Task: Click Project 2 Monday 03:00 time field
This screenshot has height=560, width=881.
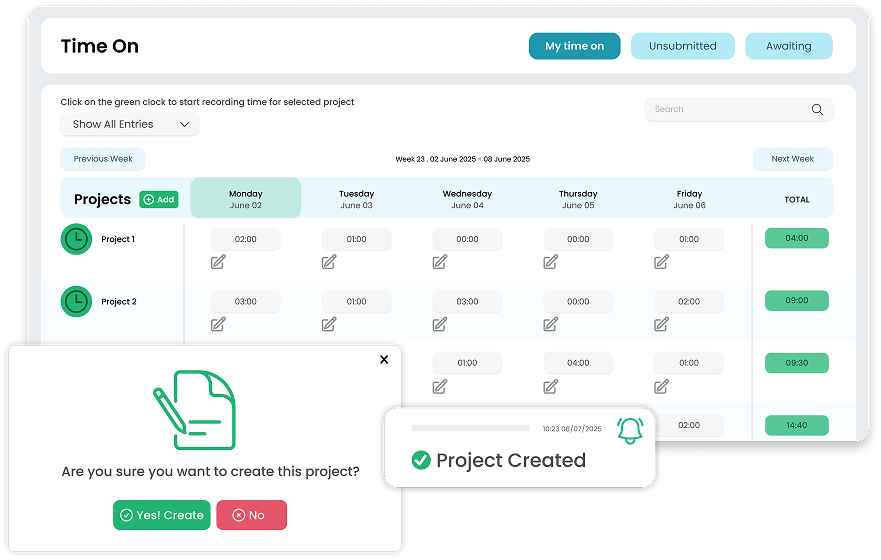Action: click(246, 302)
